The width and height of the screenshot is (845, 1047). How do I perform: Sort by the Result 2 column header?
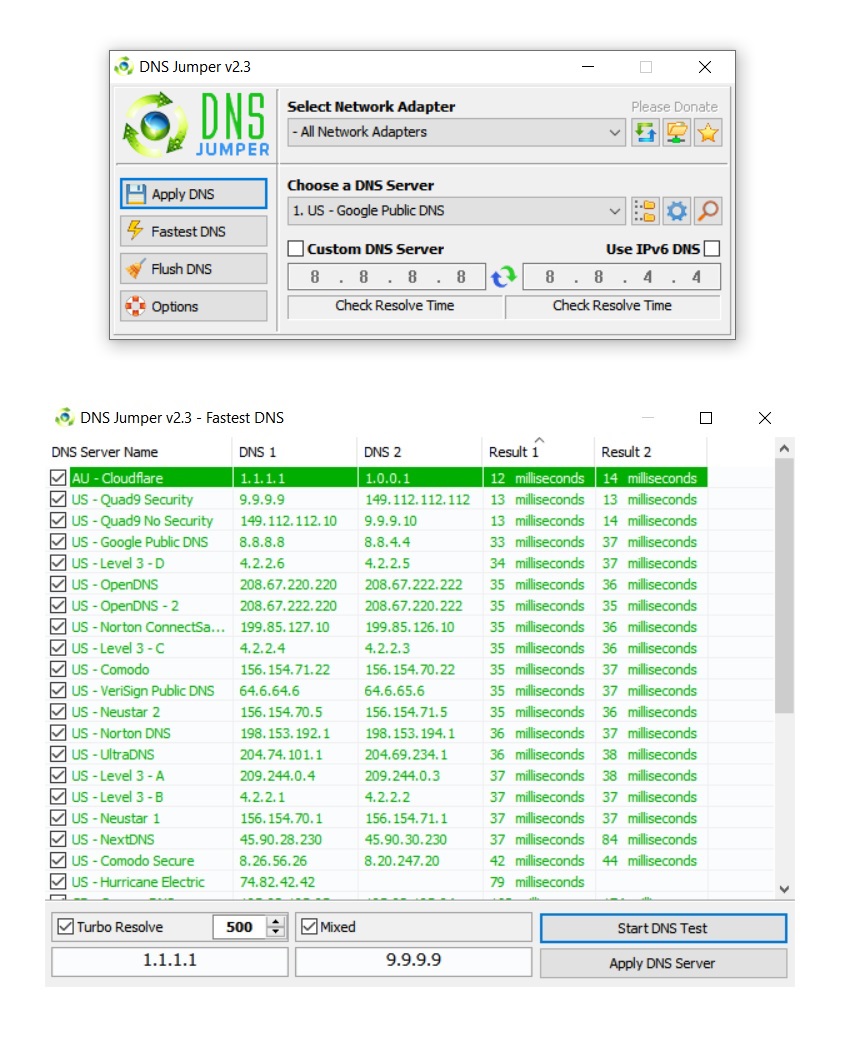coord(651,452)
